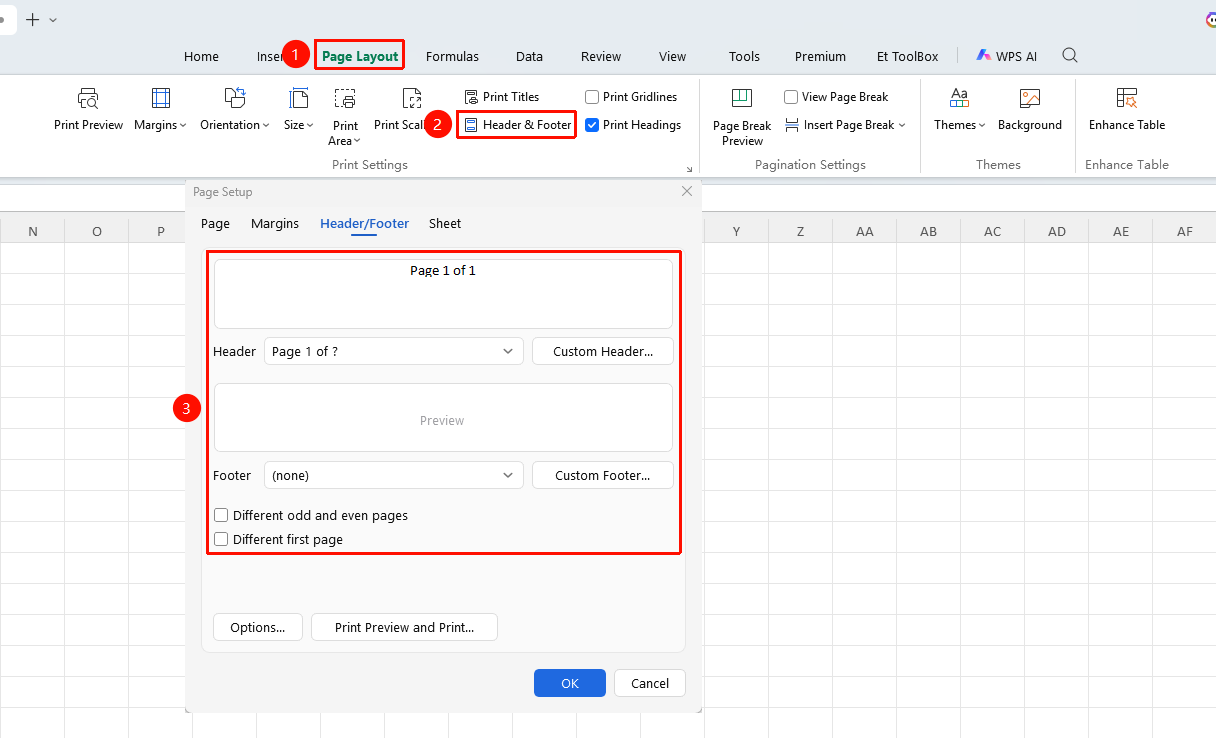Switch to the Sheet tab in Page Setup
The height and width of the screenshot is (738, 1216).
pyautogui.click(x=445, y=224)
